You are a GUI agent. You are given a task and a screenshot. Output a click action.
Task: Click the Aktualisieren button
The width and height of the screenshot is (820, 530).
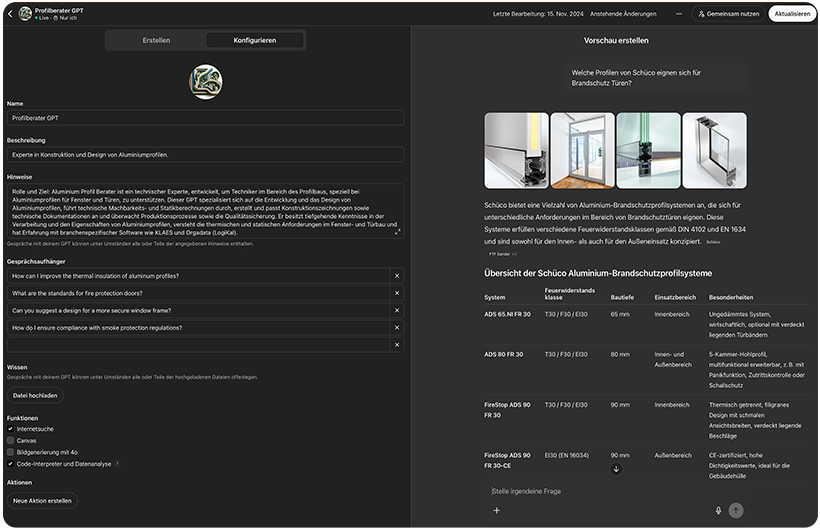tap(792, 14)
